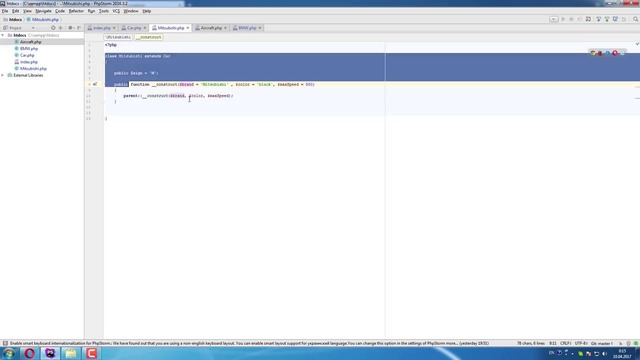Click the keyboard internationalization notification text
Image resolution: width=640 pixels, height=360 pixels.
tap(249, 343)
